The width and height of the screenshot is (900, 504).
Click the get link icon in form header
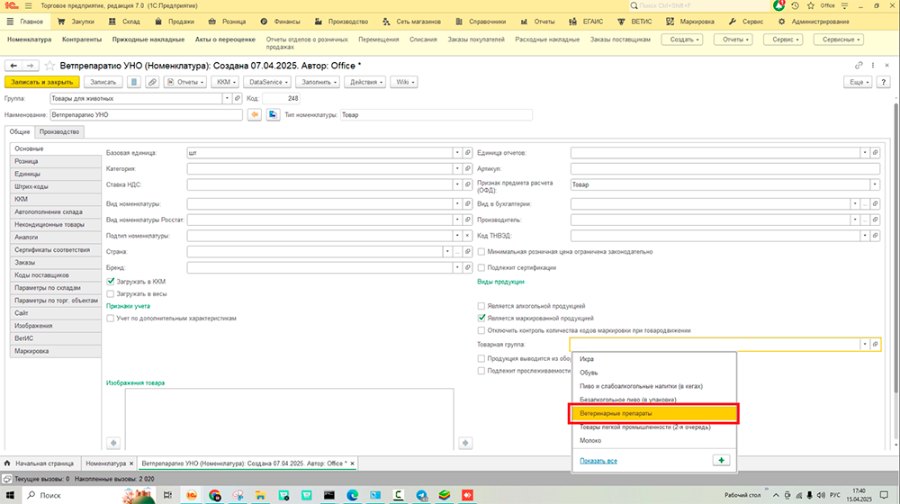[x=859, y=65]
